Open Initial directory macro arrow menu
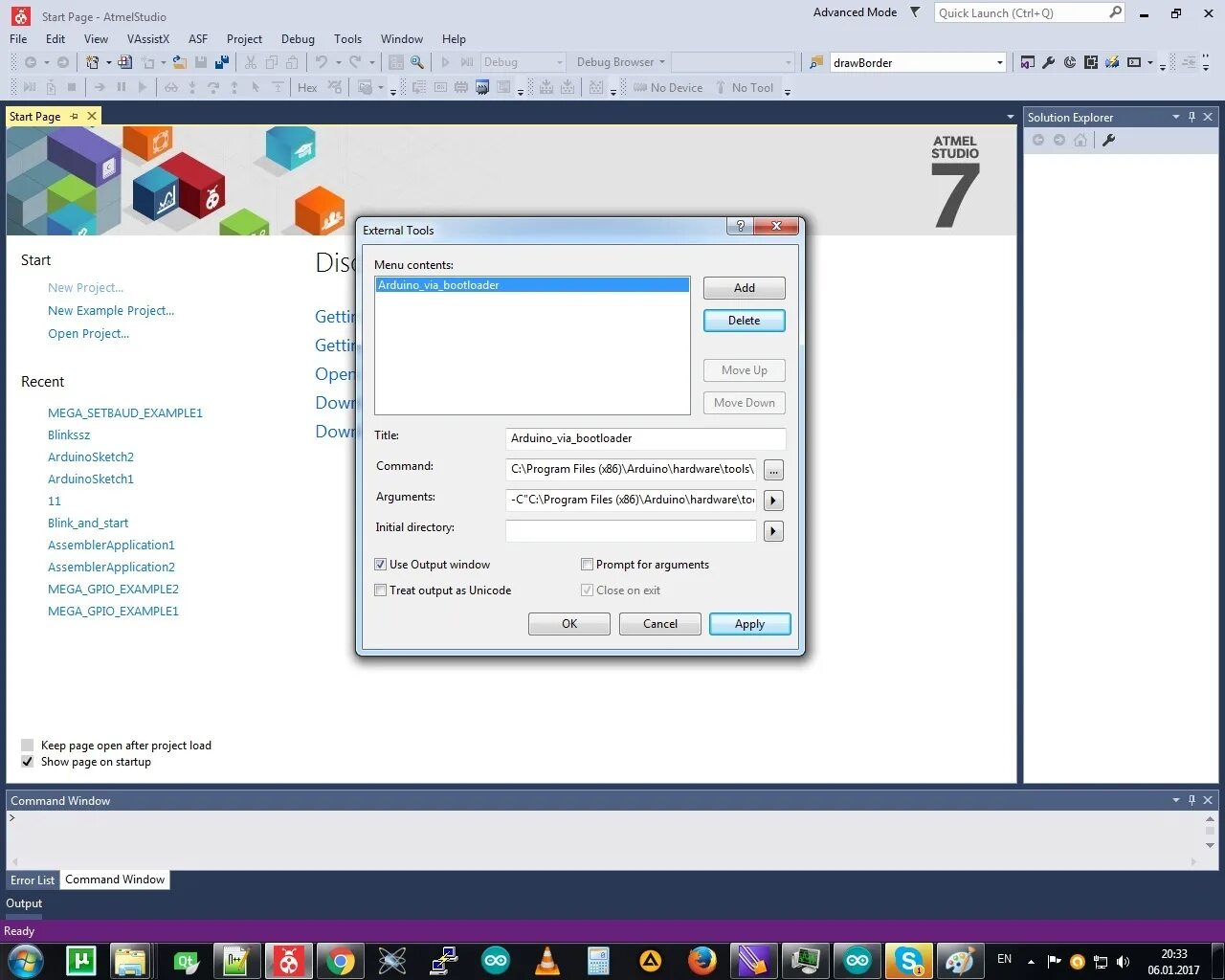1225x980 pixels. [774, 531]
